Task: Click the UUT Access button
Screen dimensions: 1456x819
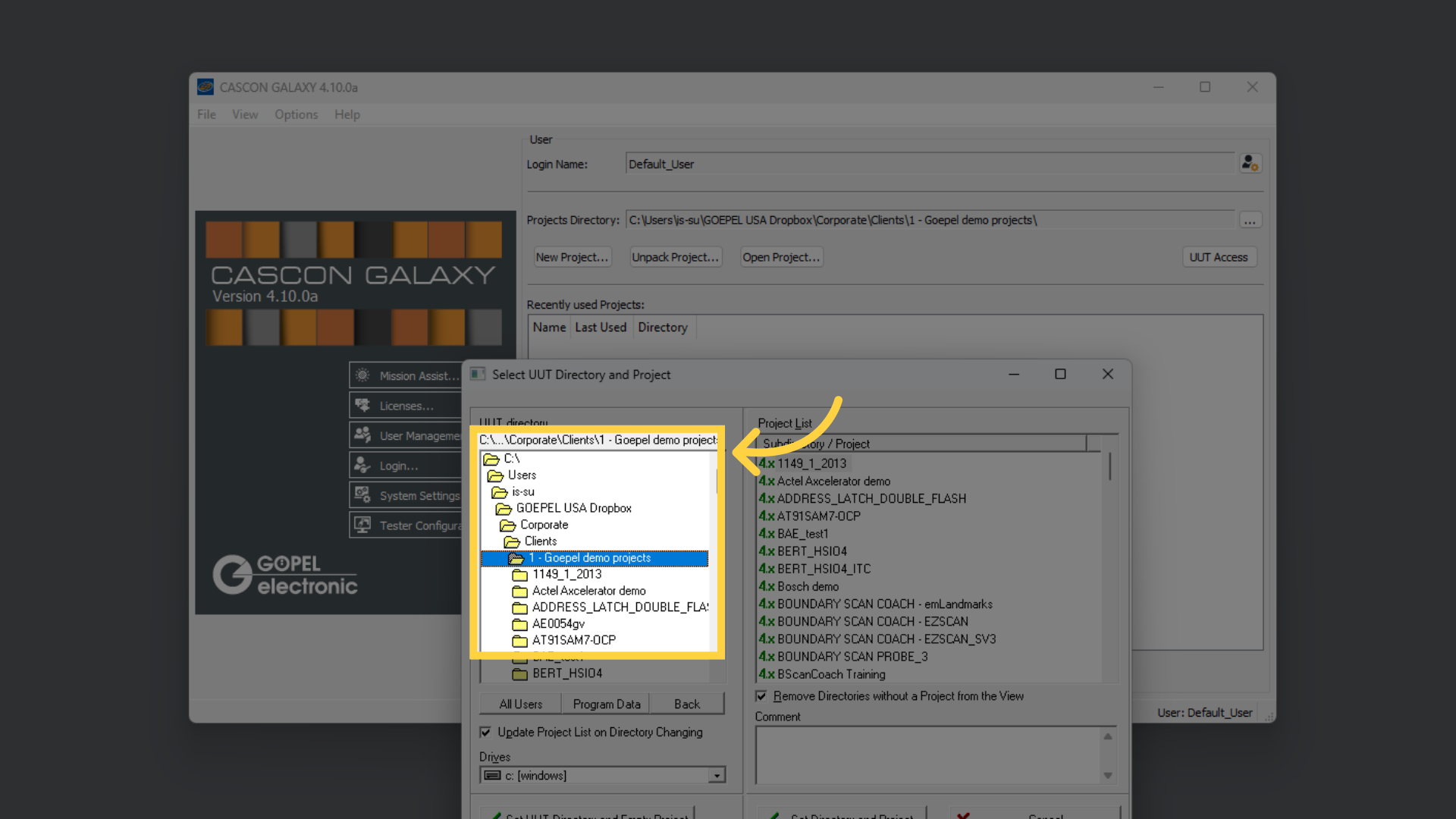Action: click(1219, 257)
